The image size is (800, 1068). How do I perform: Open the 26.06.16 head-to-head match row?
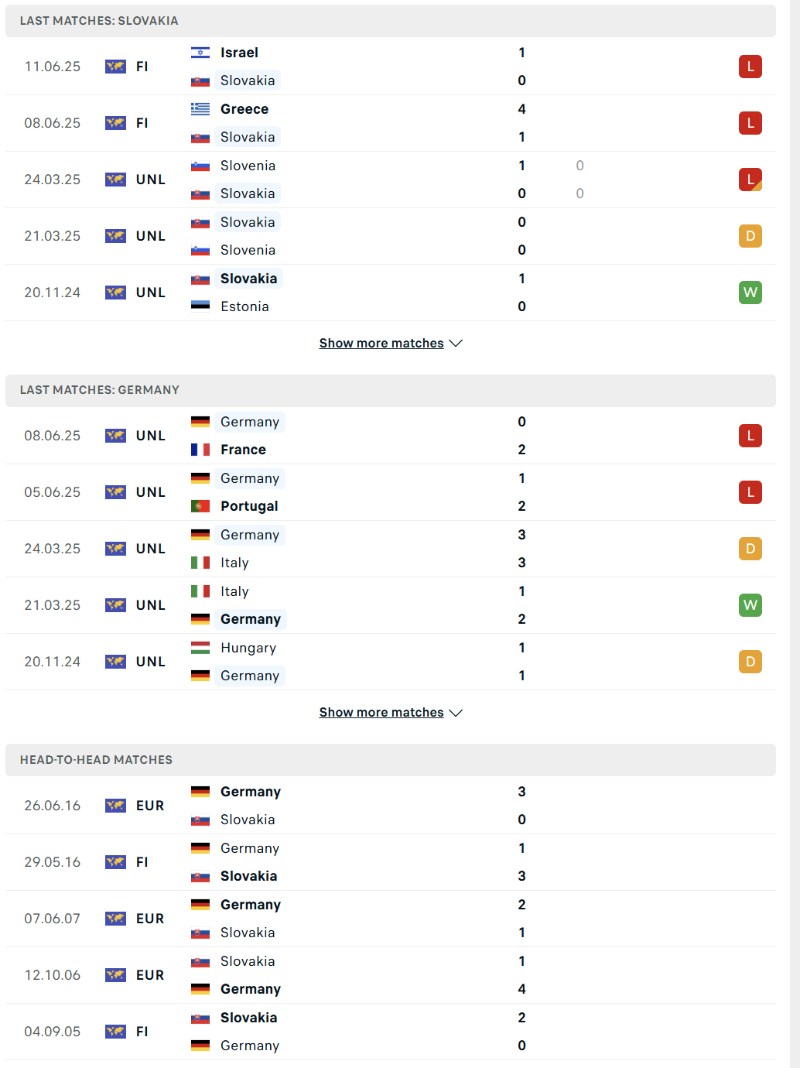coord(400,805)
